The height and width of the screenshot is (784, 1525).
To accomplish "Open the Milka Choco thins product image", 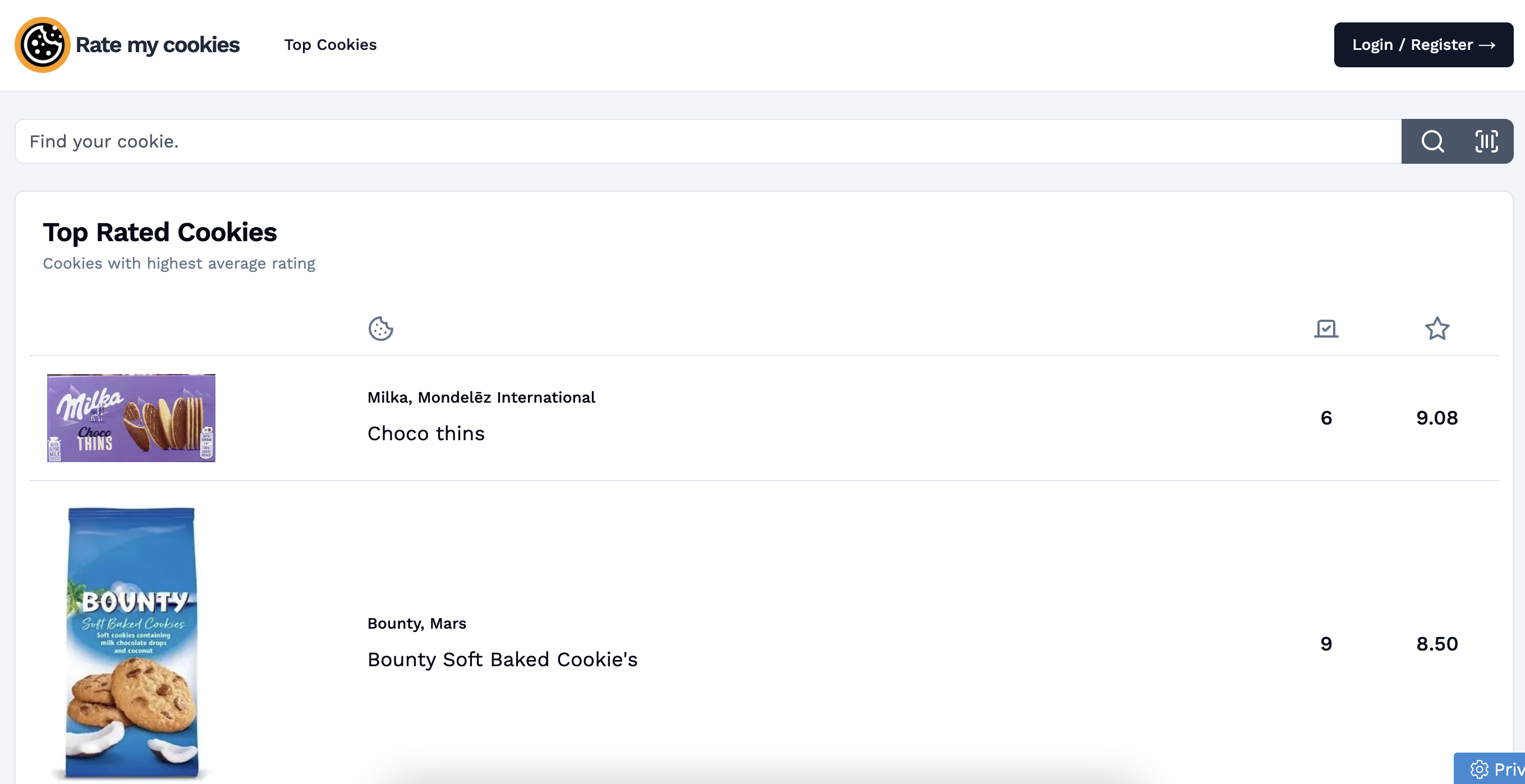I will [x=131, y=418].
